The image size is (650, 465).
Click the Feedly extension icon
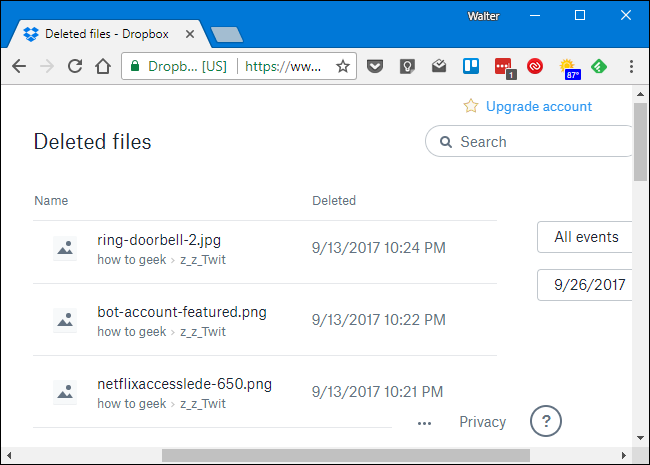(x=600, y=67)
